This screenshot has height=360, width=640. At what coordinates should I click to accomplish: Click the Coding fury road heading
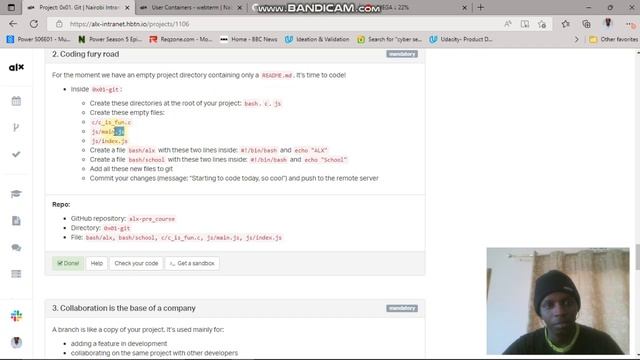coord(86,54)
